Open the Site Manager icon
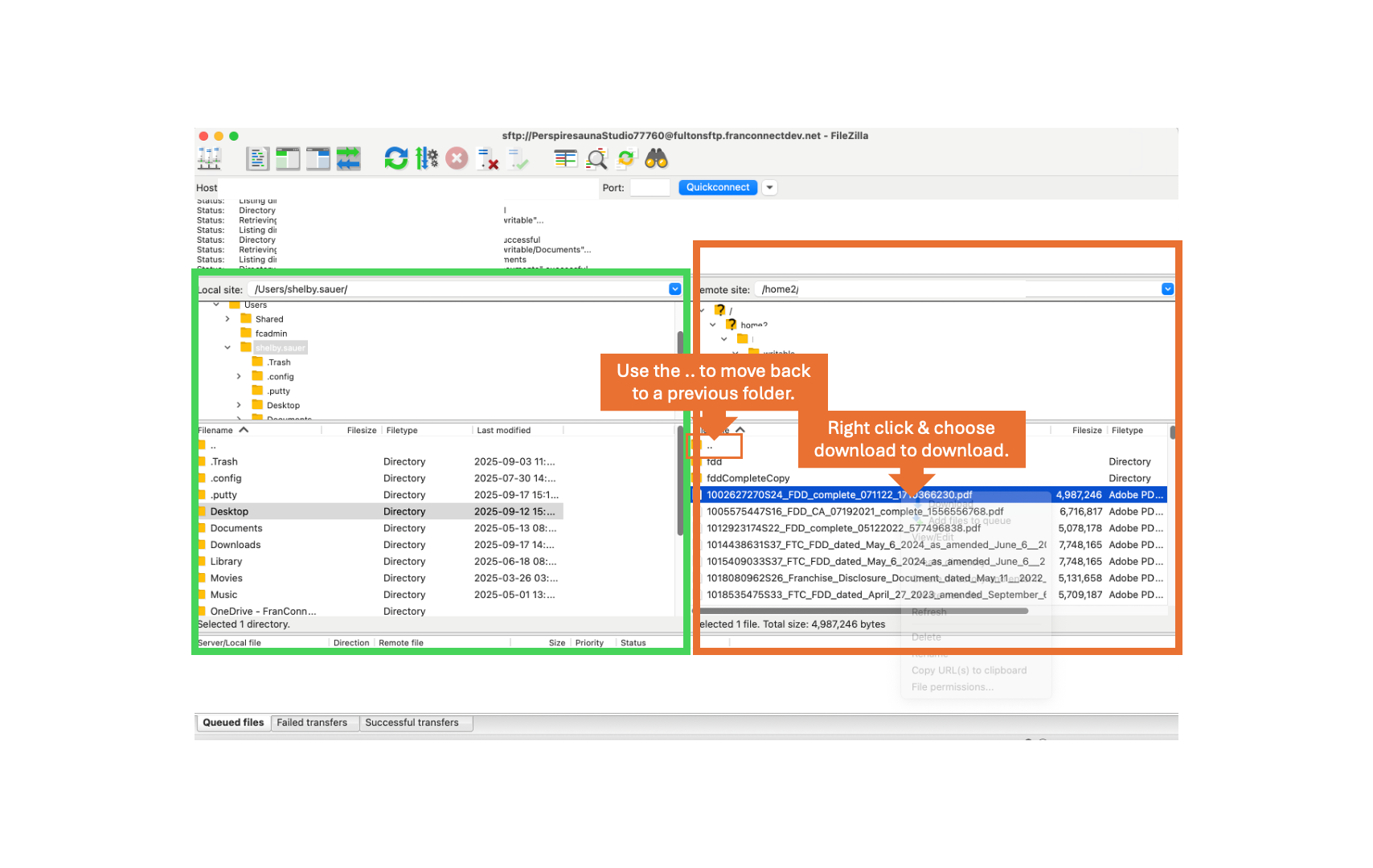Image resolution: width=1373 pixels, height=868 pixels. 209,158
